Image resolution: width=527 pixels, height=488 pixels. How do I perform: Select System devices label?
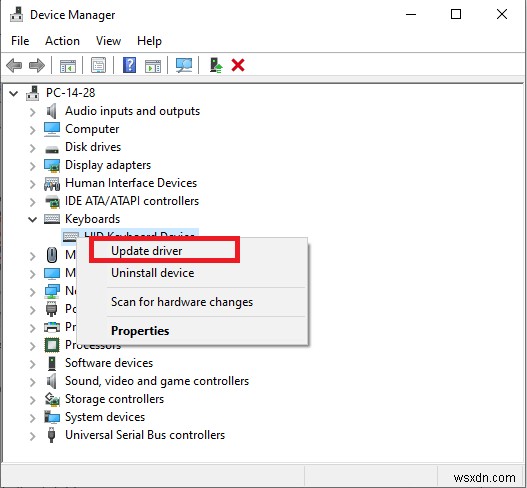105,417
